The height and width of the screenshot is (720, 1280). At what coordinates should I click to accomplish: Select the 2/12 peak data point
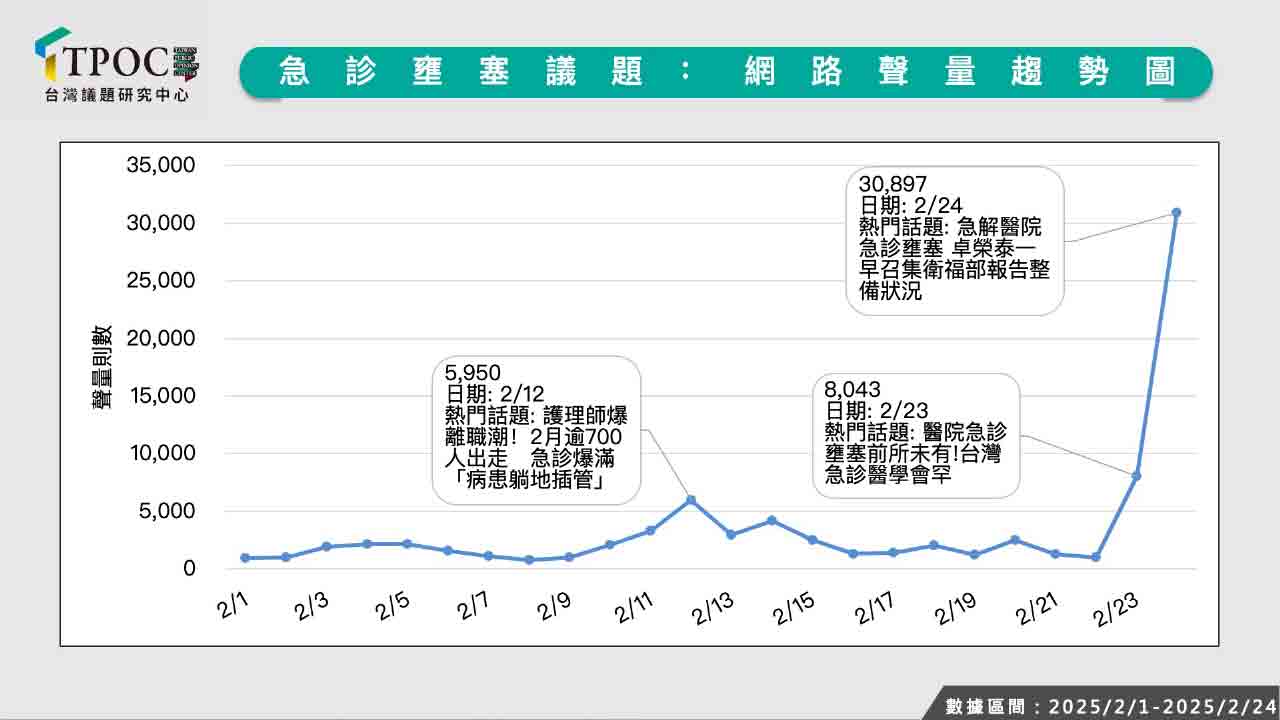(690, 500)
